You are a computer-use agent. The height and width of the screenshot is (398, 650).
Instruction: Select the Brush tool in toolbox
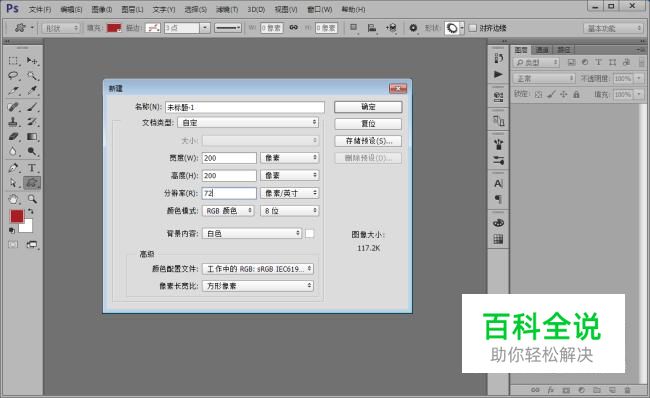coord(32,107)
